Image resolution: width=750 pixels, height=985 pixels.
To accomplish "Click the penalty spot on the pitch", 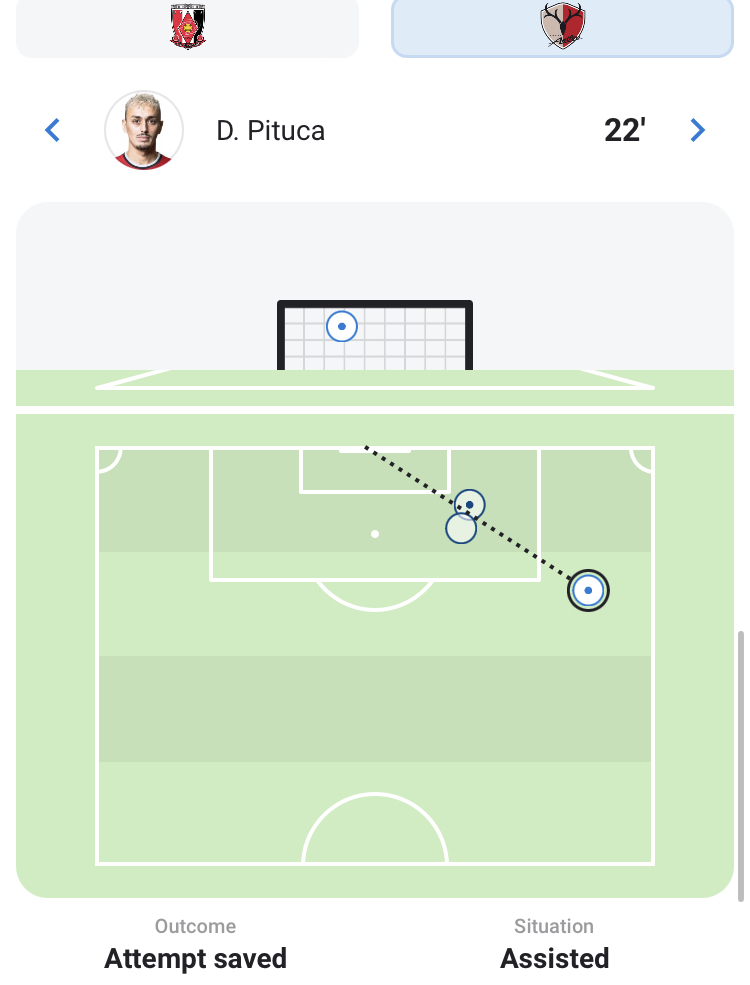I will click(x=375, y=534).
